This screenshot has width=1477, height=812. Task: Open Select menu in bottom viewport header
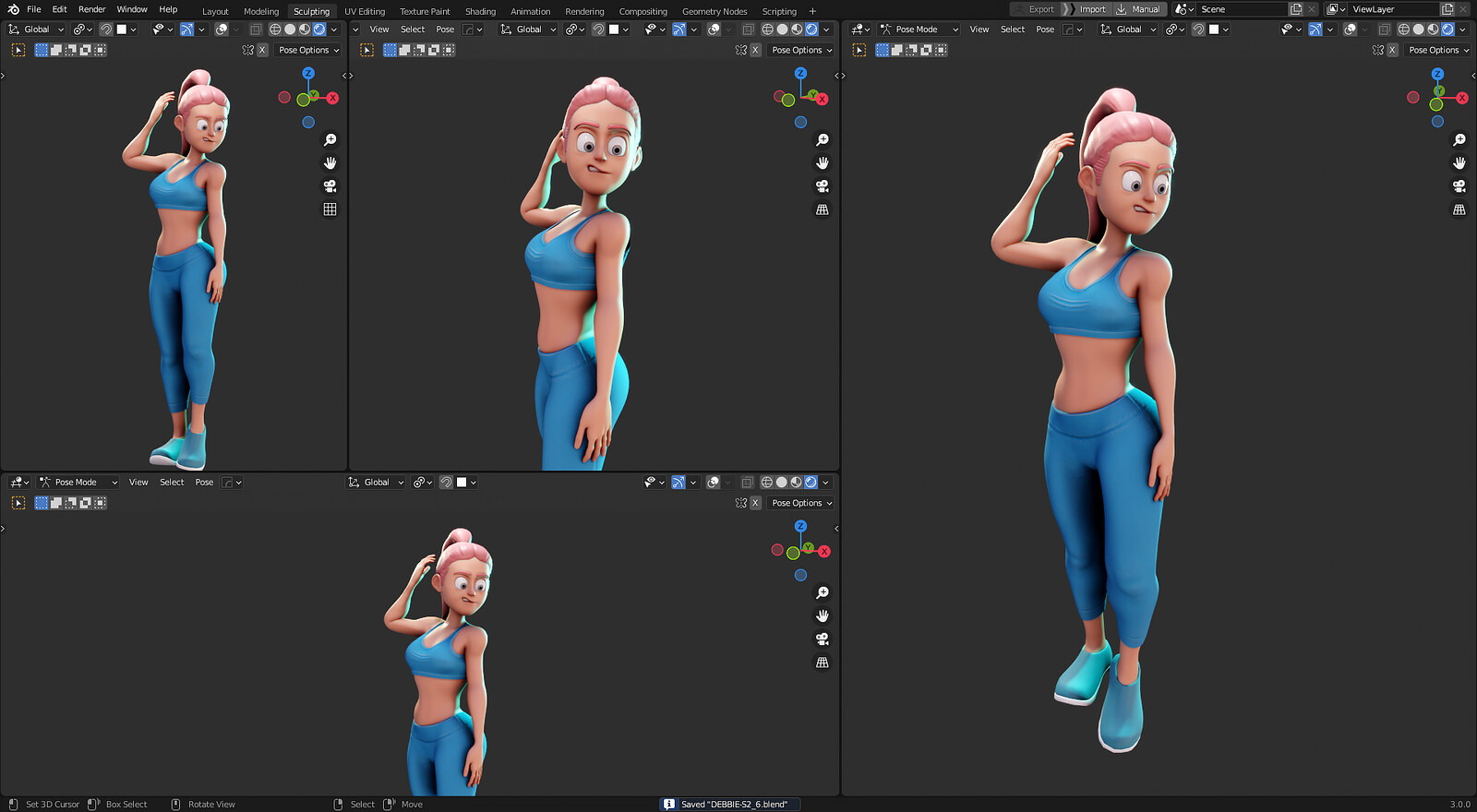pyautogui.click(x=172, y=483)
